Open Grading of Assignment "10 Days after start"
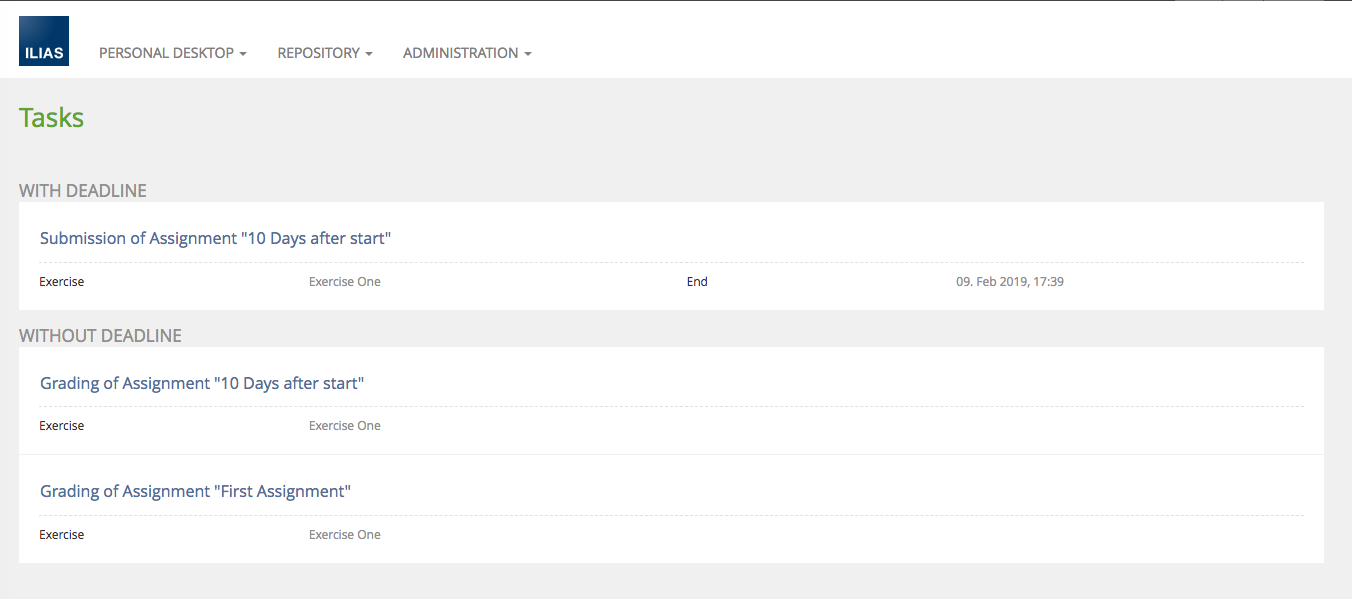 pyautogui.click(x=202, y=383)
